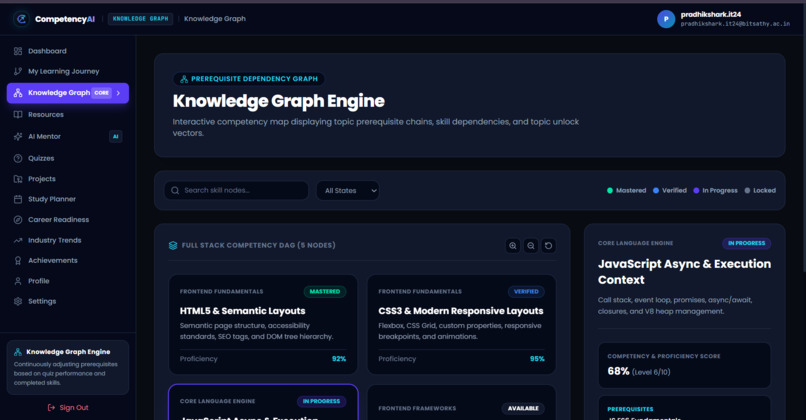This screenshot has height=420, width=806.
Task: Click the pradhikshark.it24 username
Action: [x=711, y=14]
